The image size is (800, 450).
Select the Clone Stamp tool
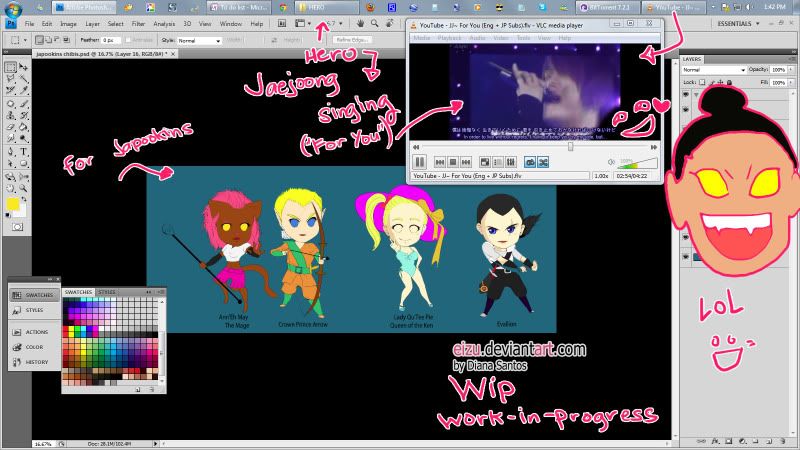coord(11,115)
